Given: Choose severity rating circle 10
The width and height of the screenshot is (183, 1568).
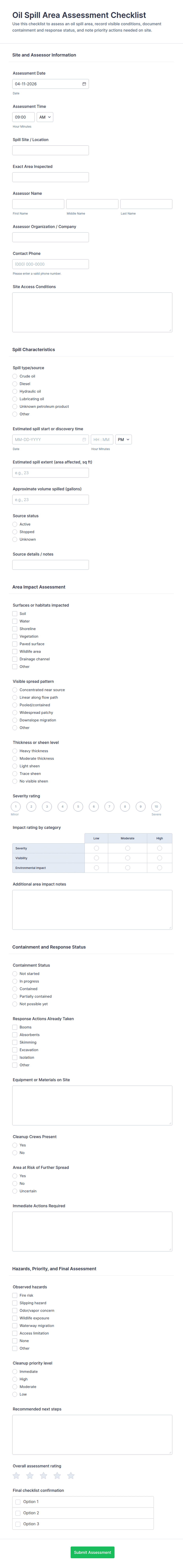Looking at the screenshot, I should pos(156,806).
